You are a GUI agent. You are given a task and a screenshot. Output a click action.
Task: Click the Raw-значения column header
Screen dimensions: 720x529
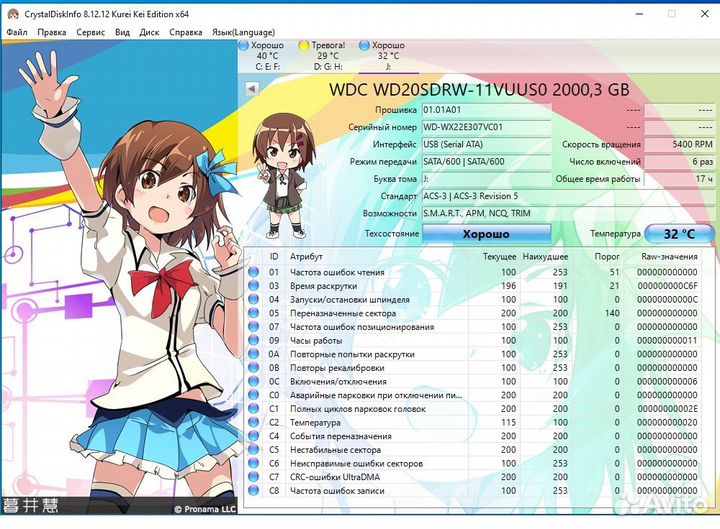coord(669,257)
